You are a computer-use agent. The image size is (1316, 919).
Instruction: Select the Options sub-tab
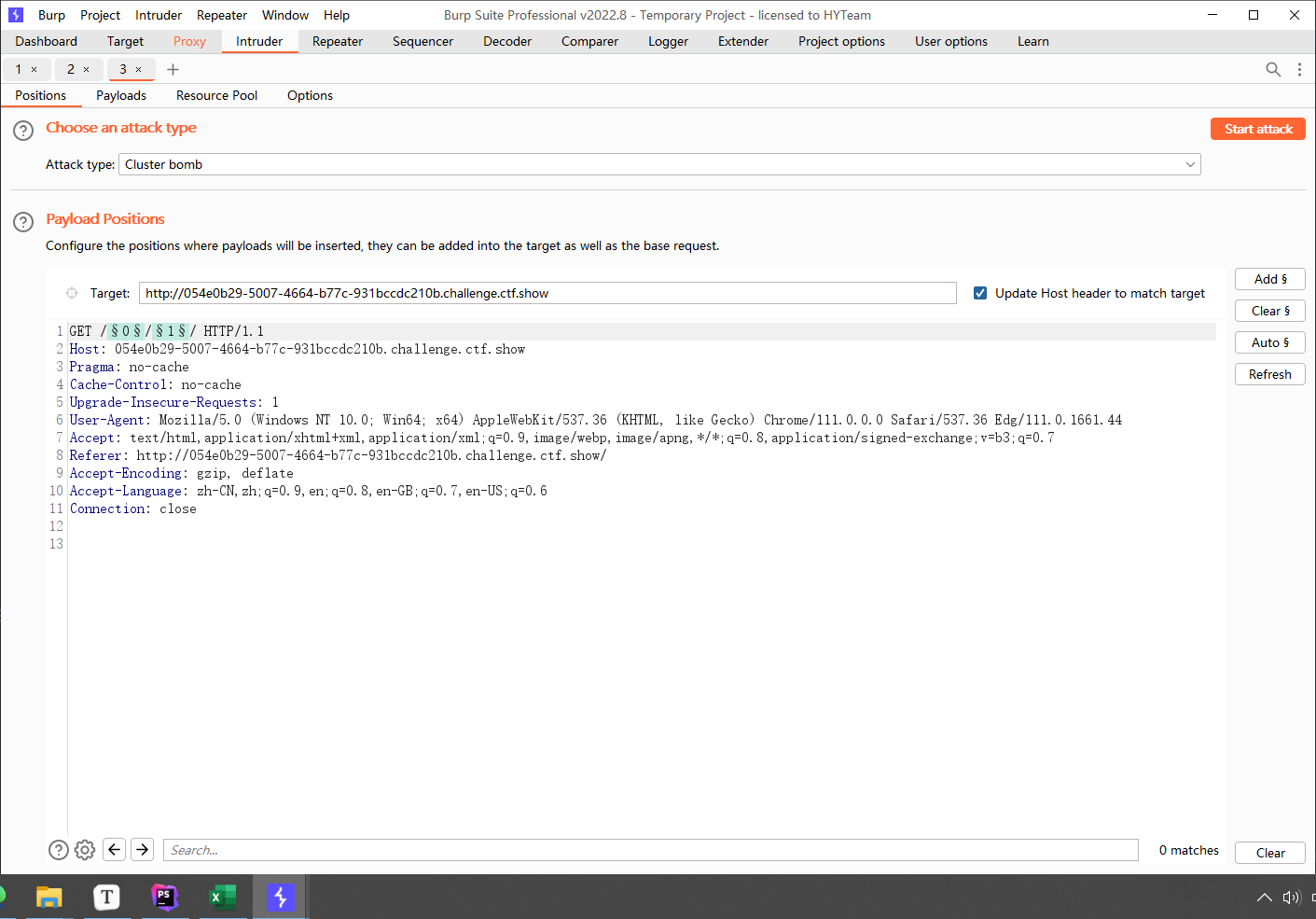pos(310,95)
